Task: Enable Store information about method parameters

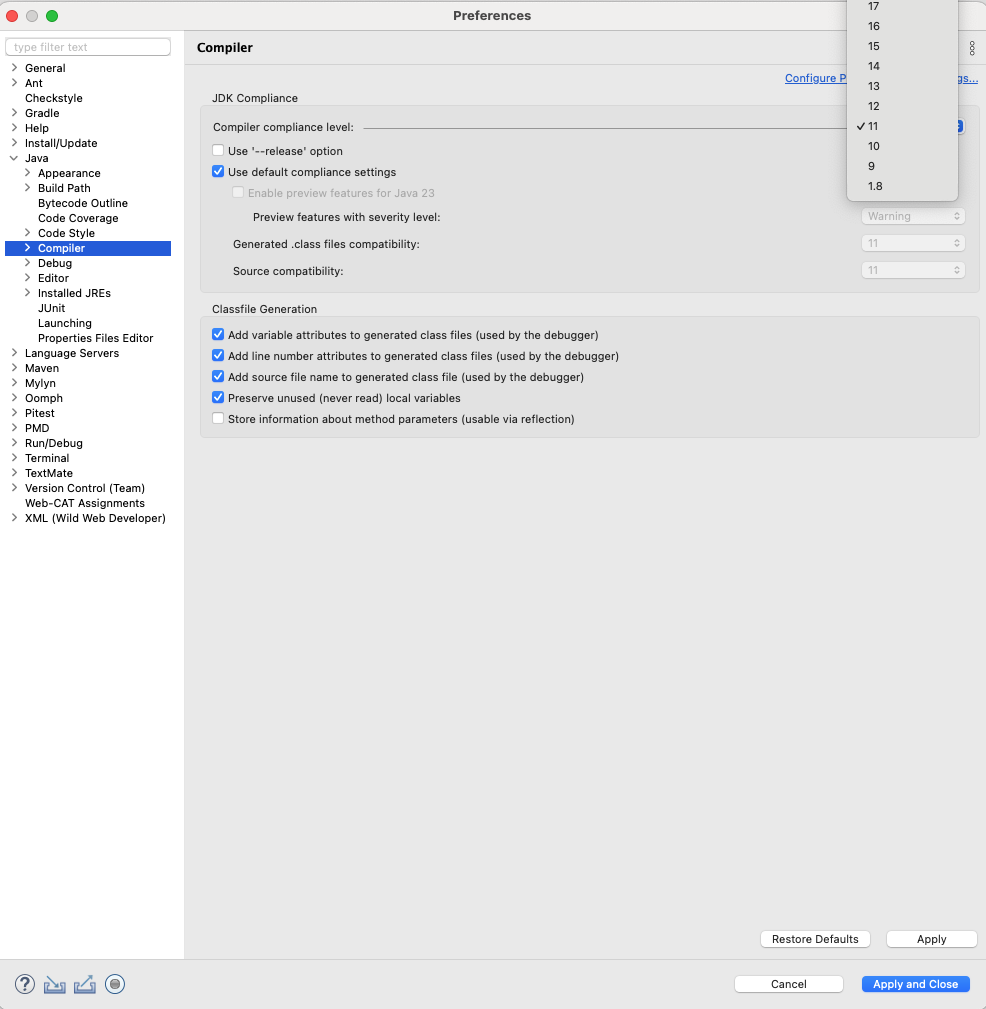Action: 218,419
